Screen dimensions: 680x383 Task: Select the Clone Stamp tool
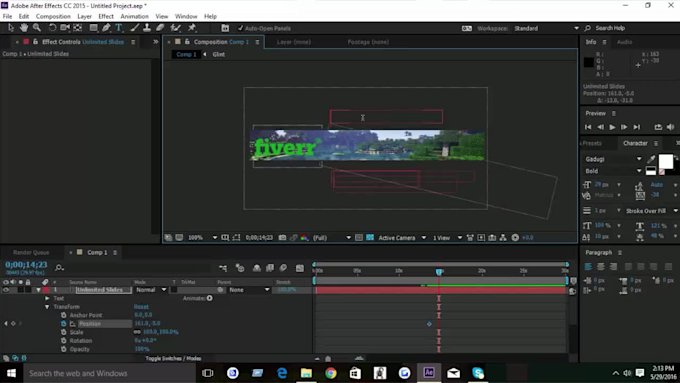coord(147,28)
